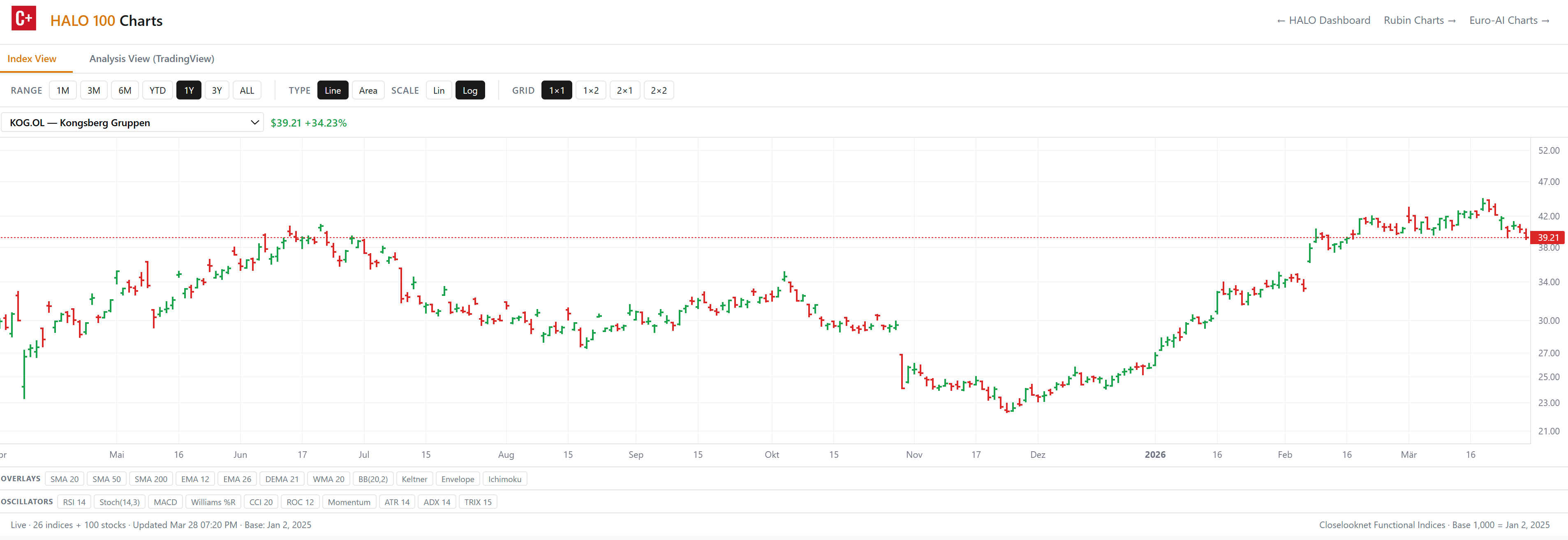Choose the YTD range option

[157, 90]
